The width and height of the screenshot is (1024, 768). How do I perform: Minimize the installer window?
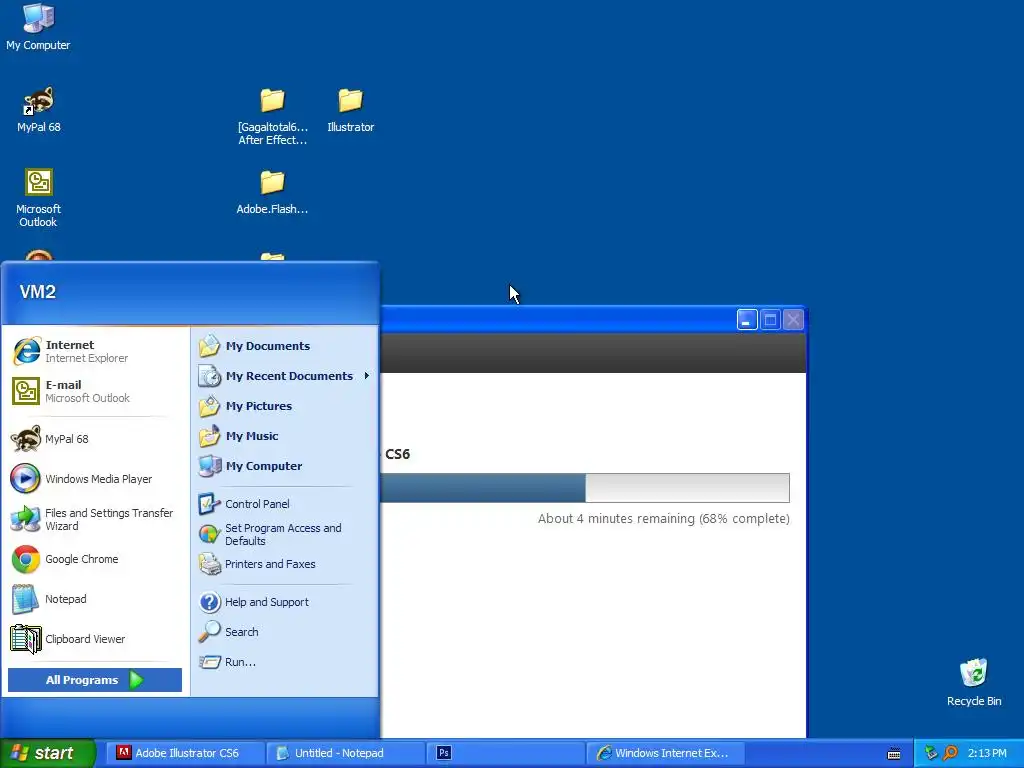tap(747, 320)
